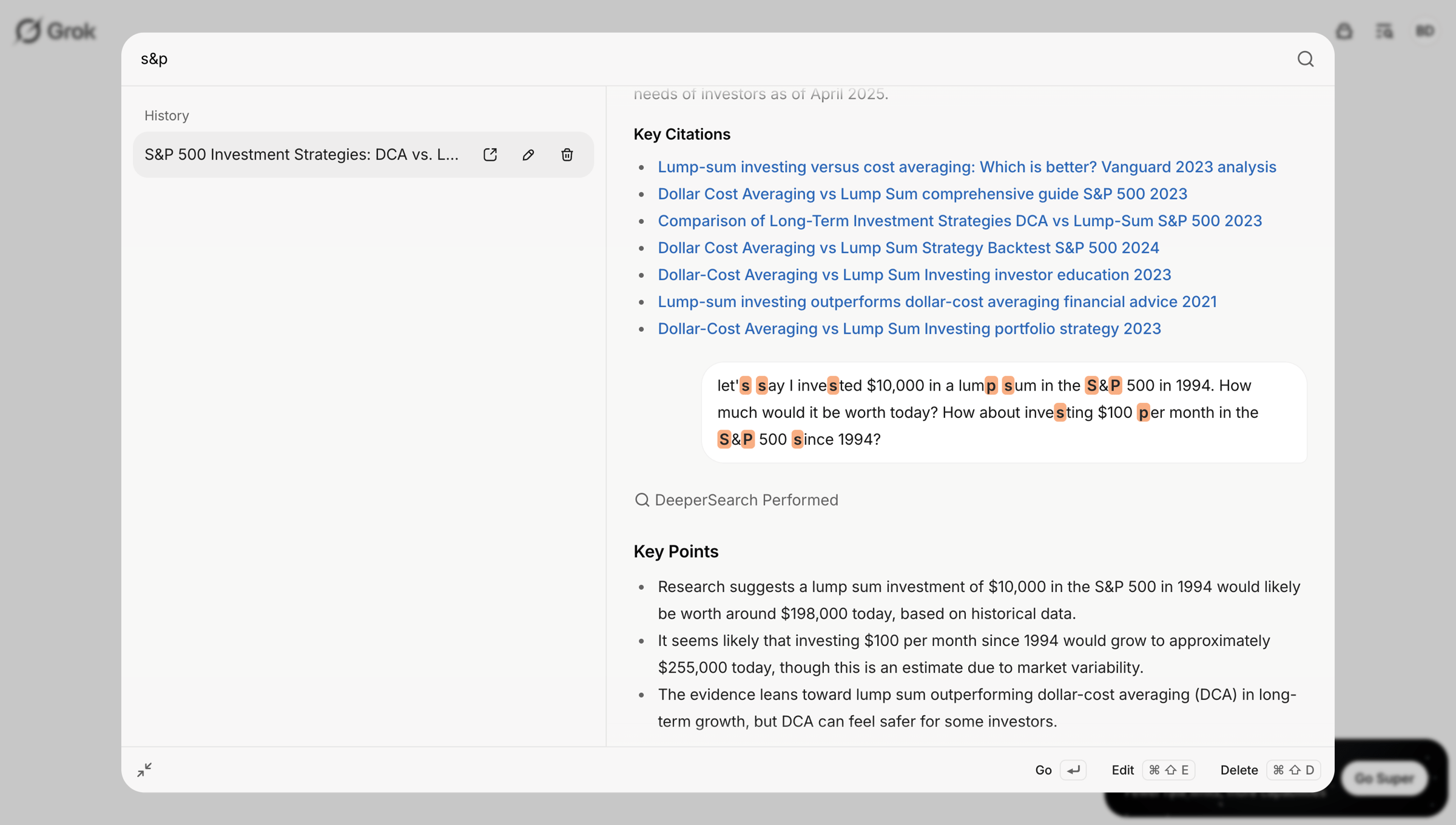Open Comparison of Long-Term Investment Strategies link
Viewport: 1456px width, 825px height.
(960, 221)
